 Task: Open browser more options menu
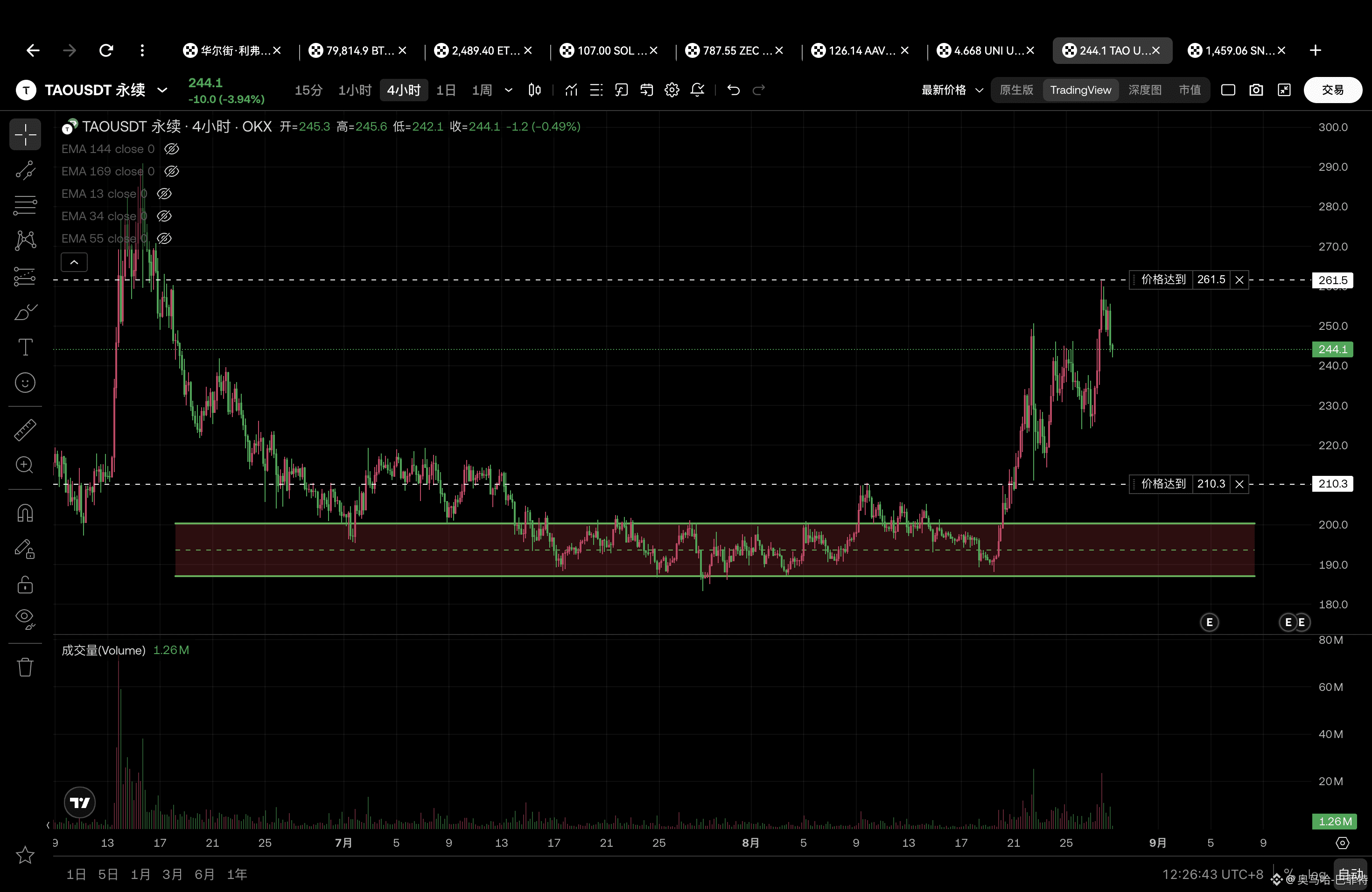tap(142, 51)
